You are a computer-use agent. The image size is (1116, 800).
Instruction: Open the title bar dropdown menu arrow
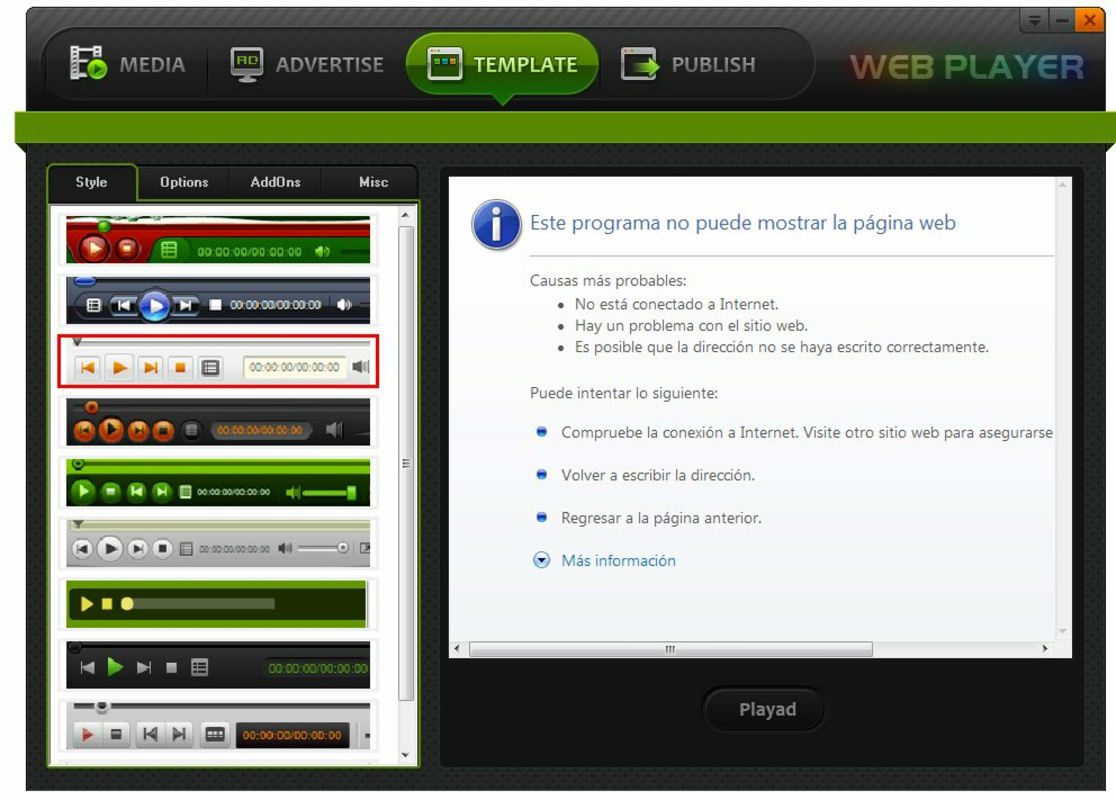point(1034,21)
